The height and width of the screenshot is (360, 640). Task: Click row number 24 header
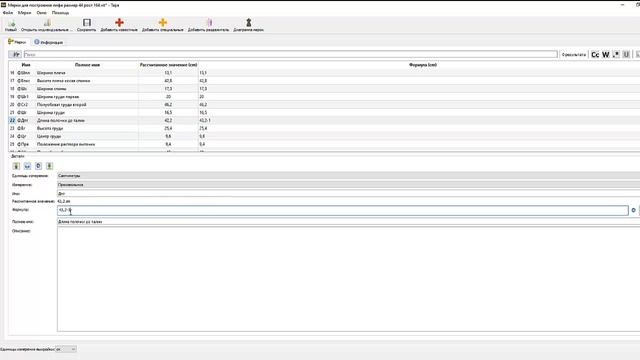[x=12, y=136]
